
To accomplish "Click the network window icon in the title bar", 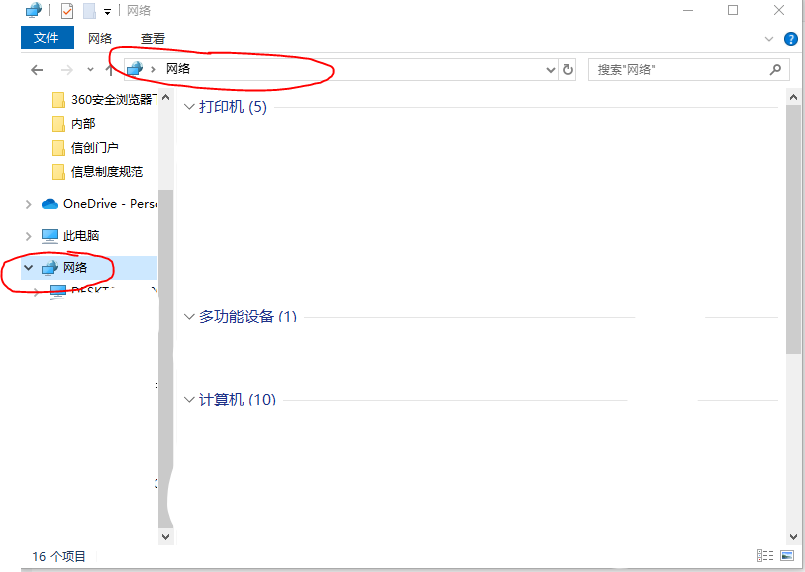I will (34, 10).
